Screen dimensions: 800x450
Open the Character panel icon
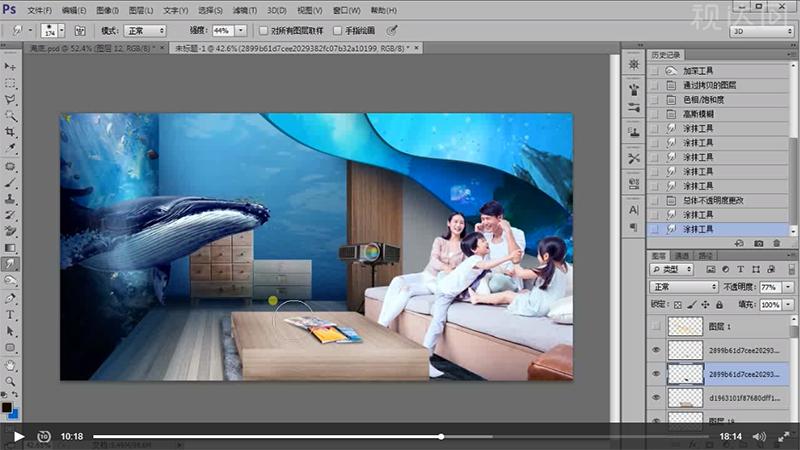point(634,210)
